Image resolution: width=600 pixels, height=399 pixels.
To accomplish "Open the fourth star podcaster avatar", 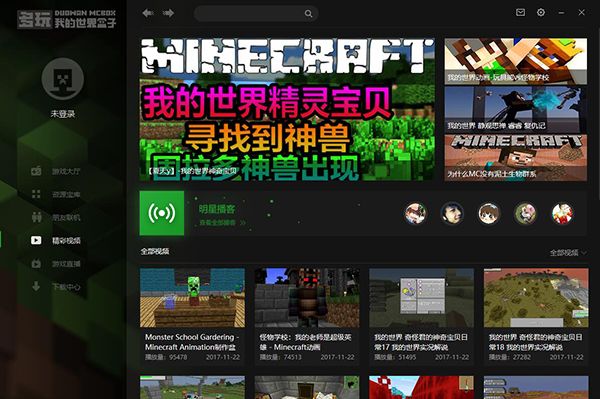I will pos(525,213).
